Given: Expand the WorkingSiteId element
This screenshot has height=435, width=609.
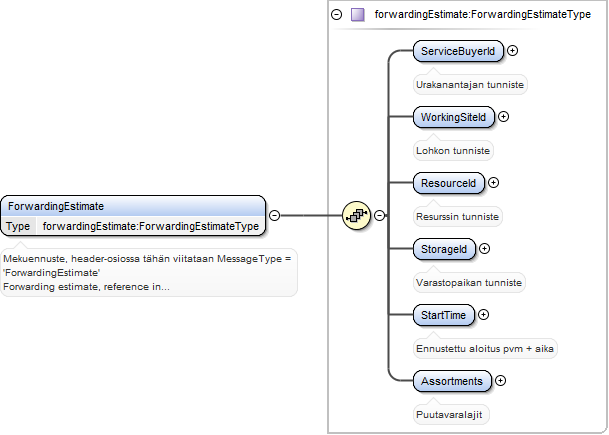Looking at the screenshot, I should click(503, 117).
